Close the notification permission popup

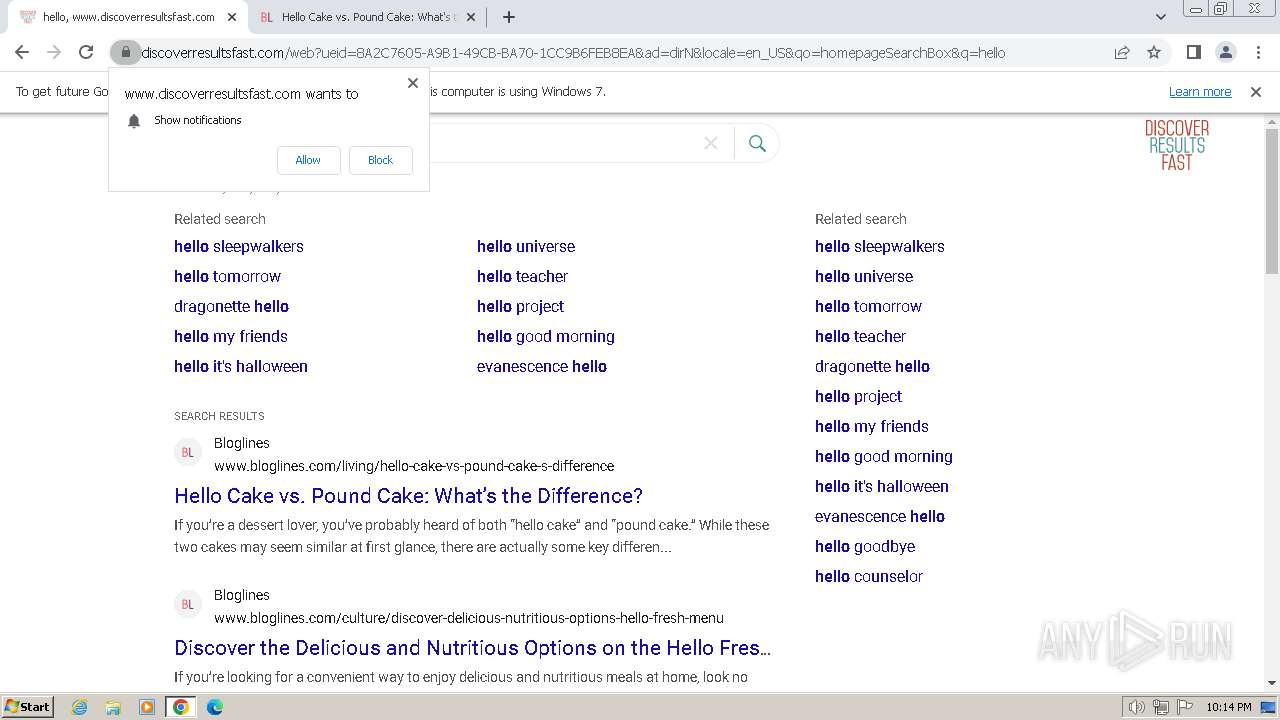point(413,83)
